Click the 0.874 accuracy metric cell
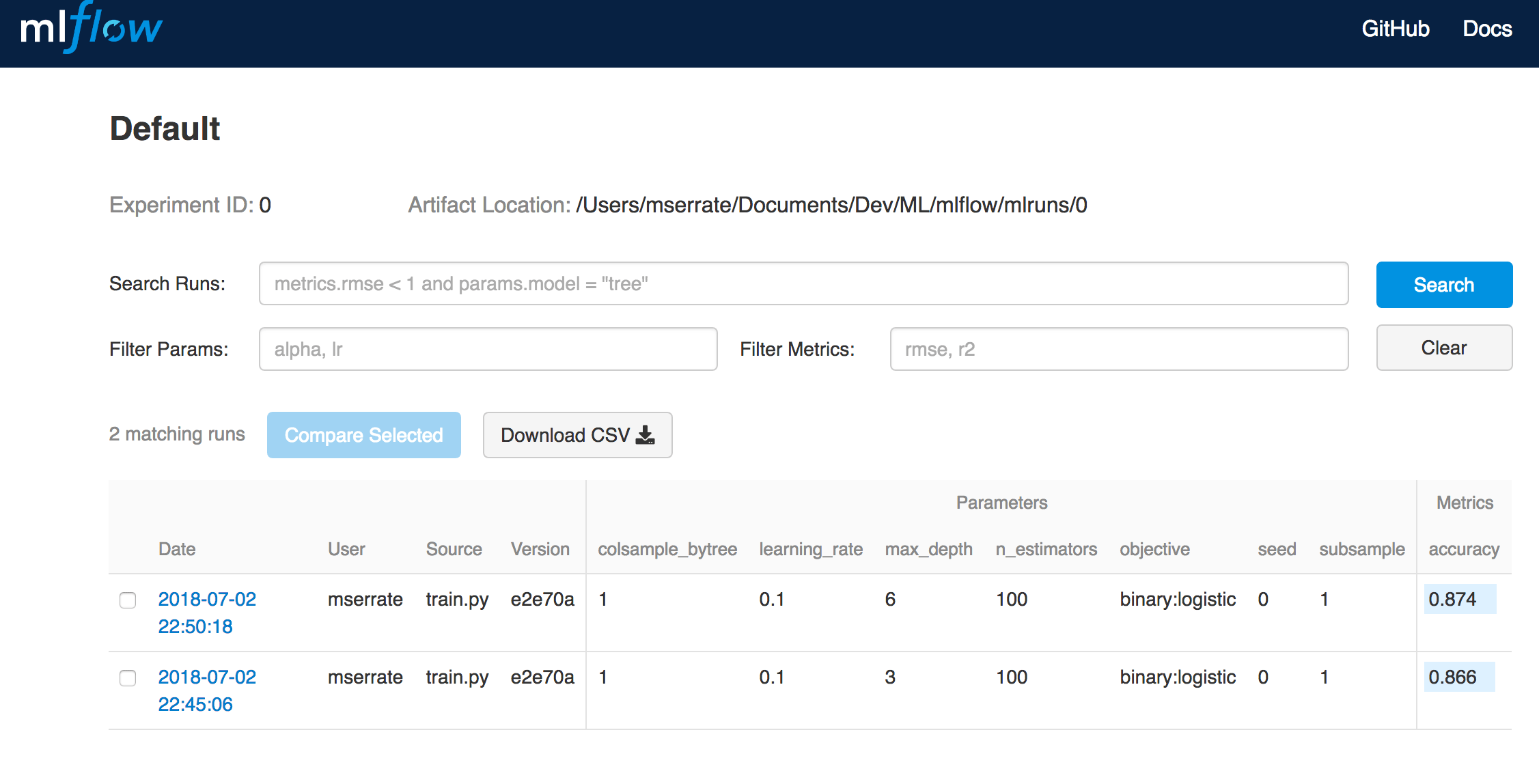The width and height of the screenshot is (1539, 784). pos(1459,599)
